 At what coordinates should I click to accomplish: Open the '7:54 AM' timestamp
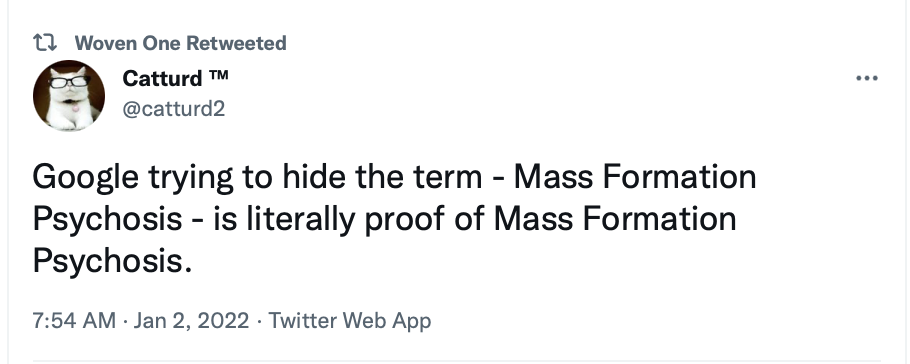(74, 320)
